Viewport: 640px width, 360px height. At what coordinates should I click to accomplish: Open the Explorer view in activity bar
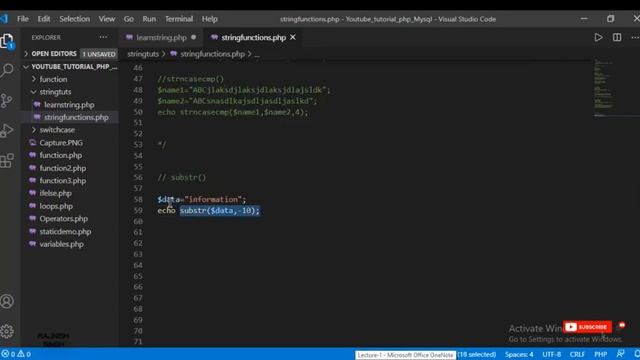tap(7, 41)
